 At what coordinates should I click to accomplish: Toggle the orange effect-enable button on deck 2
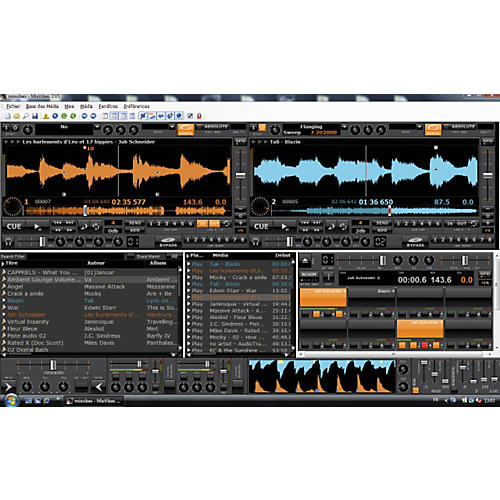(x=263, y=128)
